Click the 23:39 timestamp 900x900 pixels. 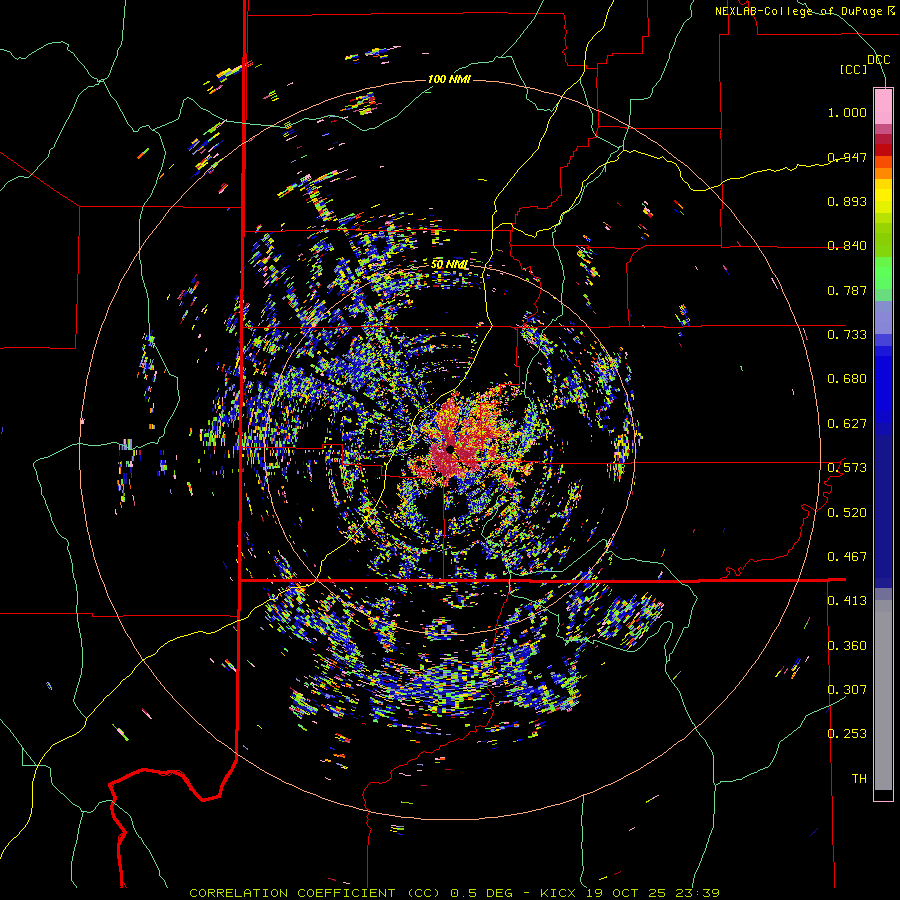tap(698, 893)
